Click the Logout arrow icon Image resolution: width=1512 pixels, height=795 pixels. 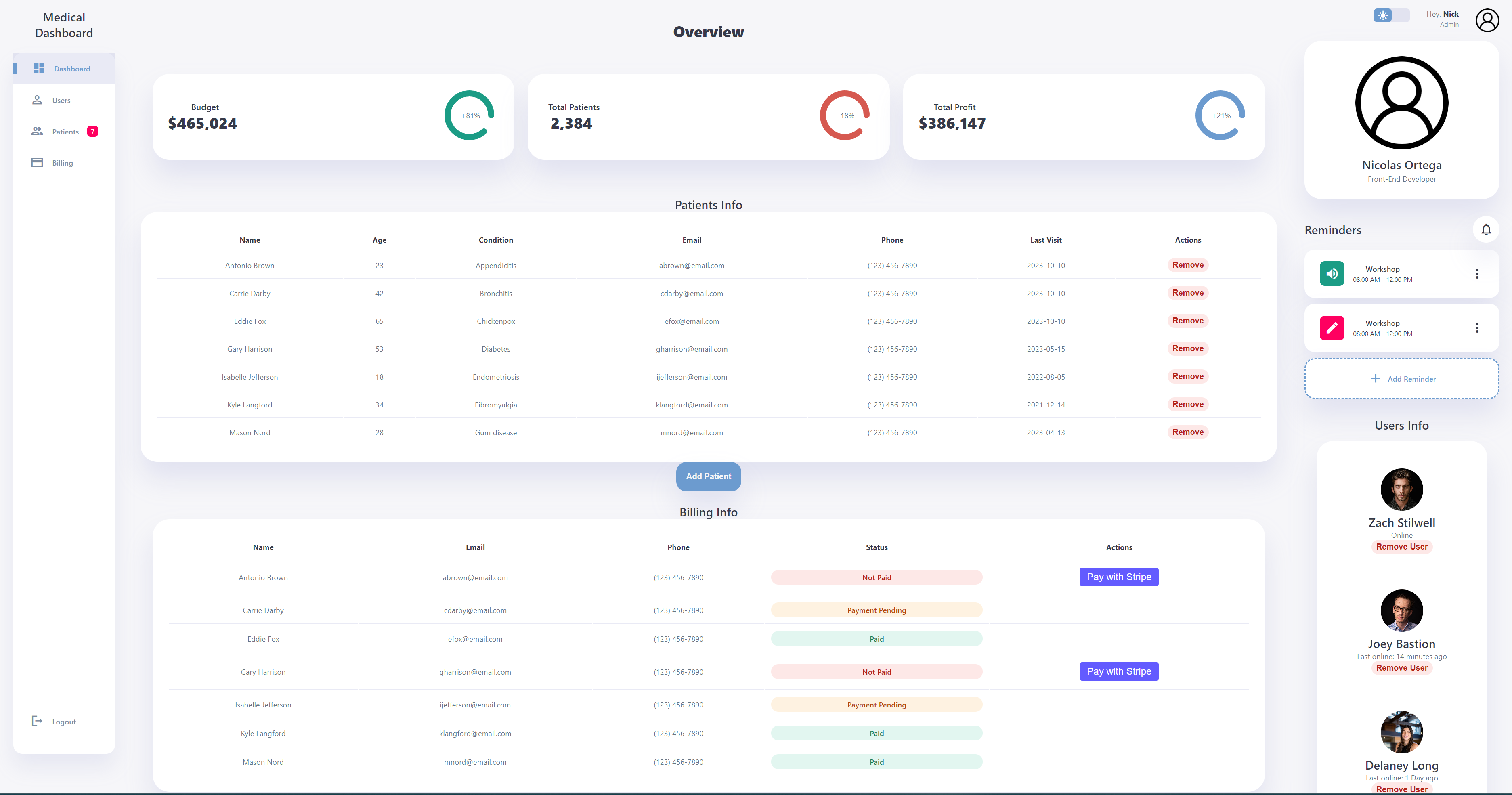[x=37, y=721]
